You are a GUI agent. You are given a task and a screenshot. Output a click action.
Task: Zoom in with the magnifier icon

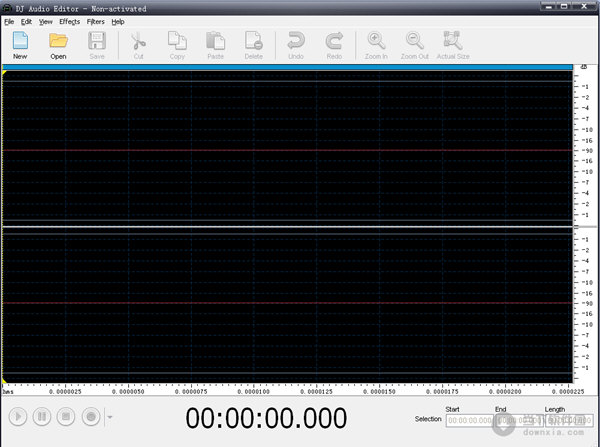click(x=377, y=44)
